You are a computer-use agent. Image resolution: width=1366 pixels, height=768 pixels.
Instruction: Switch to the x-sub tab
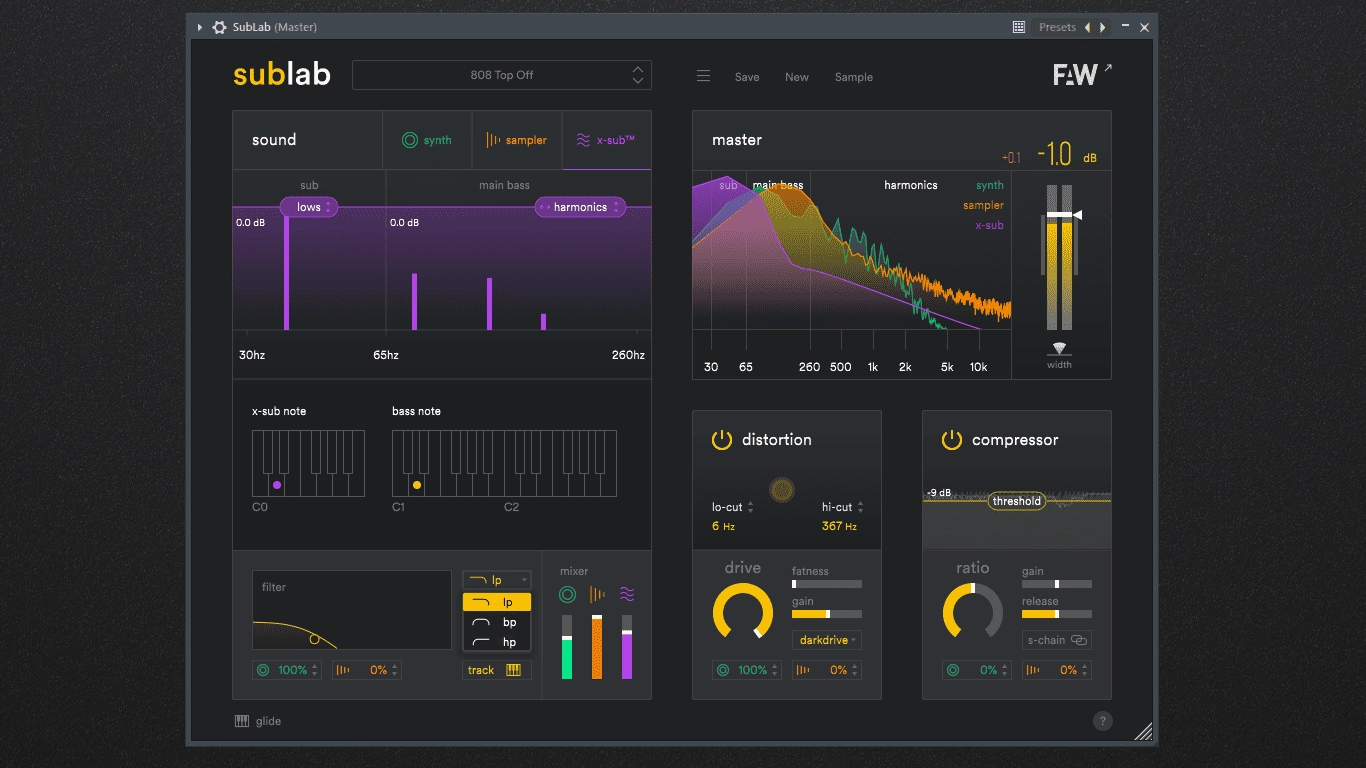pos(606,140)
